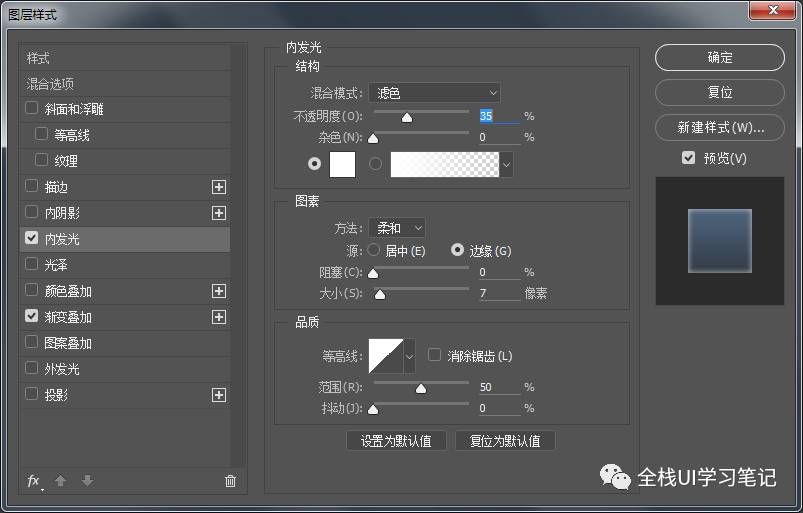
Task: Toggle the 预览(V) checkbox
Action: (689, 158)
